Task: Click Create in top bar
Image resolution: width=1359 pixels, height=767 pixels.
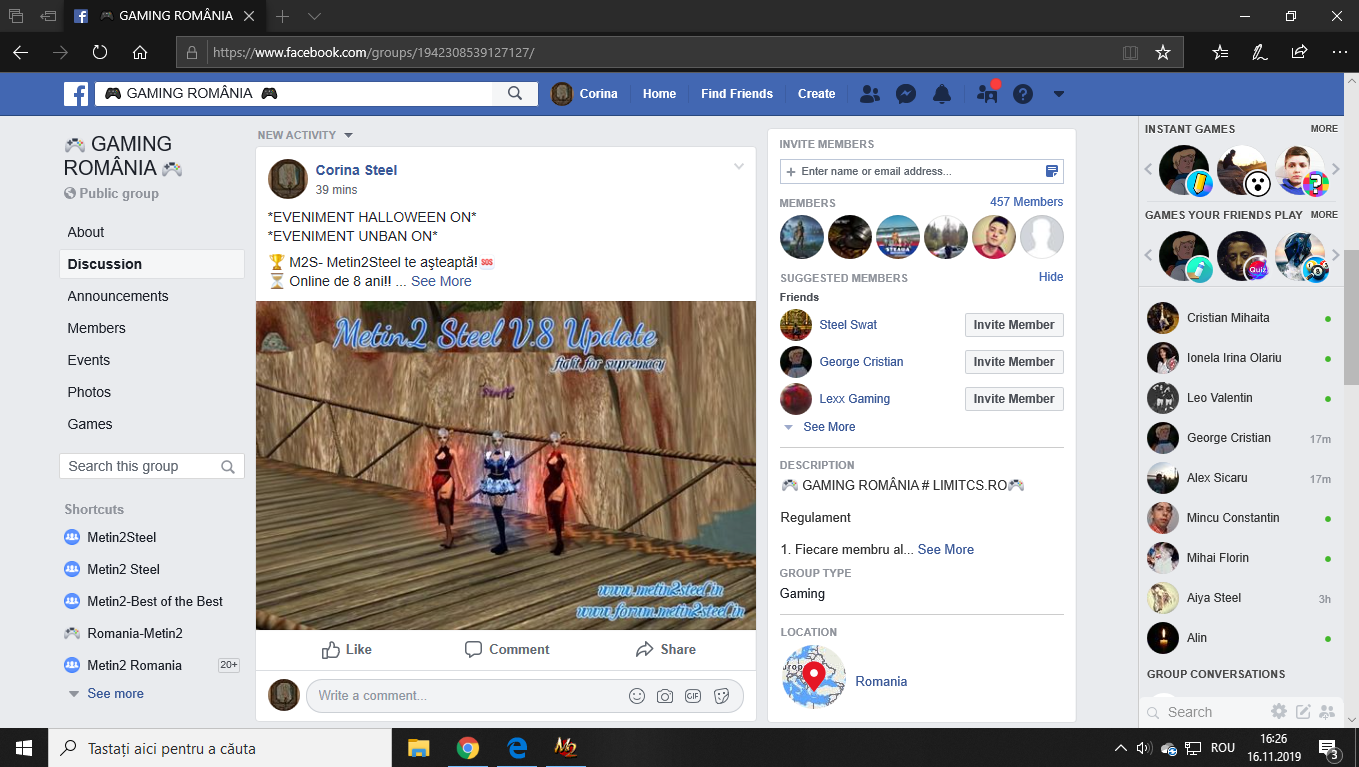Action: coord(816,94)
